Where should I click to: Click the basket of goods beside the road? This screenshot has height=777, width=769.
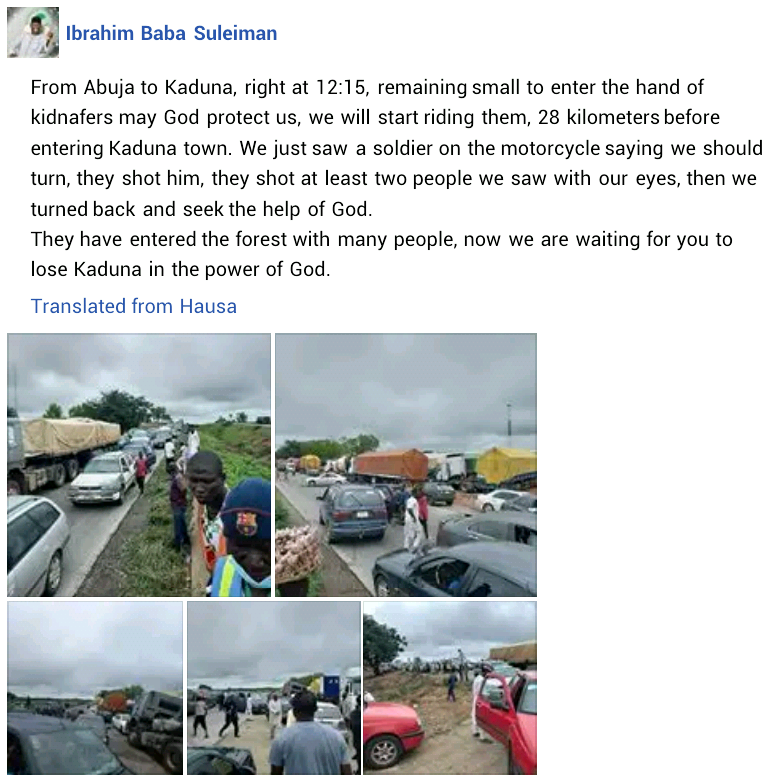297,553
